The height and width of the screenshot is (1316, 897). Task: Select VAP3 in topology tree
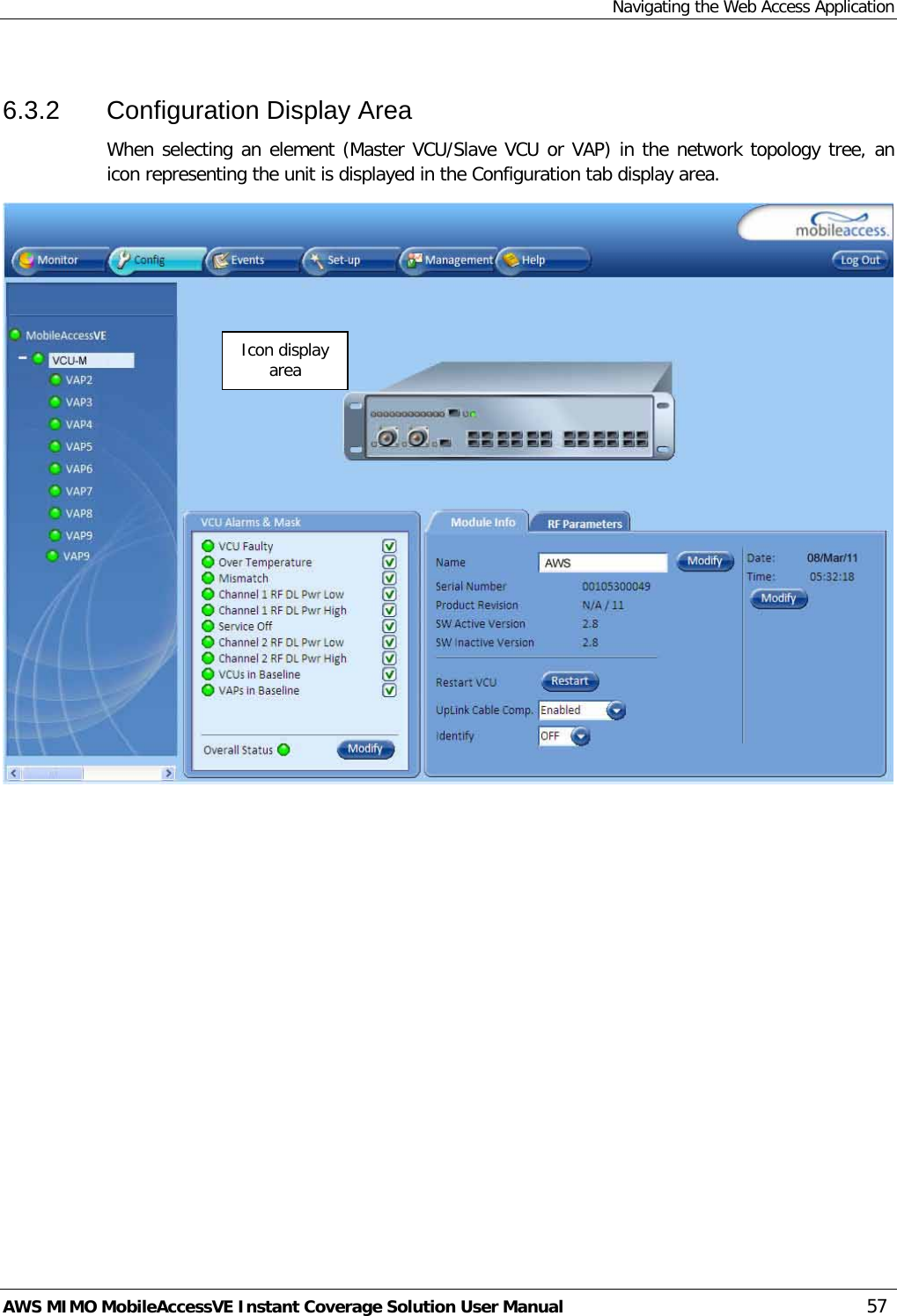pos(78,402)
